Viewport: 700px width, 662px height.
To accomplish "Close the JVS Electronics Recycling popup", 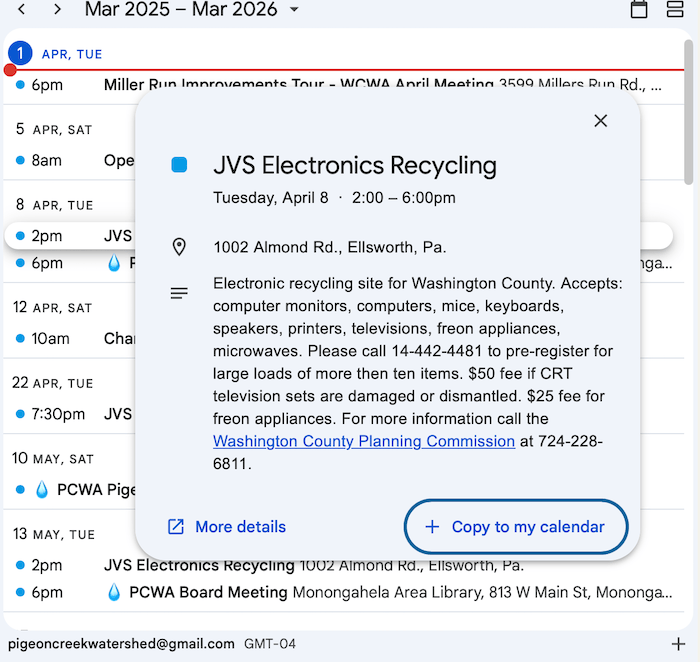I will pyautogui.click(x=600, y=121).
